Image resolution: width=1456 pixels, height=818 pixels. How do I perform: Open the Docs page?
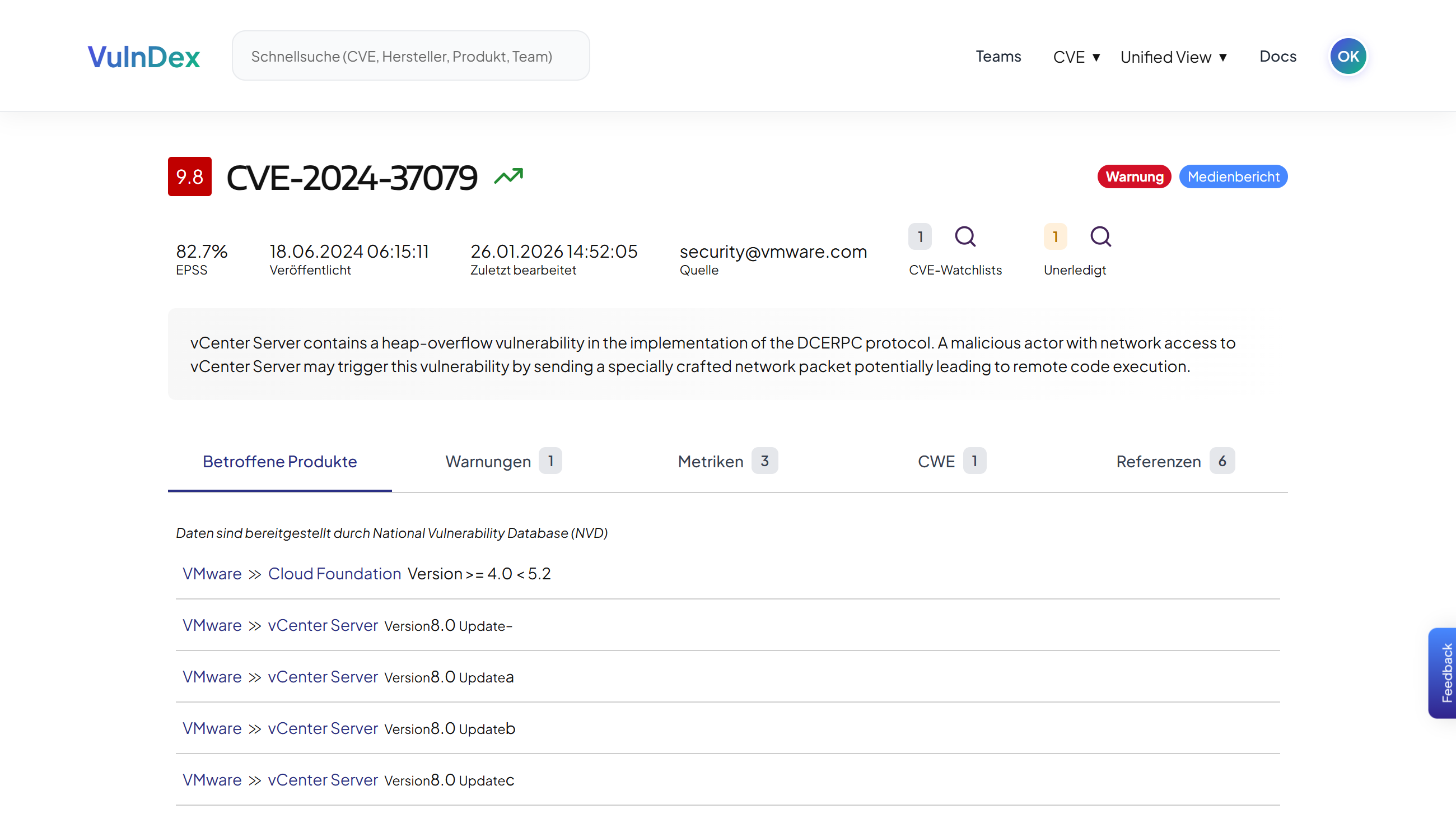coord(1278,56)
